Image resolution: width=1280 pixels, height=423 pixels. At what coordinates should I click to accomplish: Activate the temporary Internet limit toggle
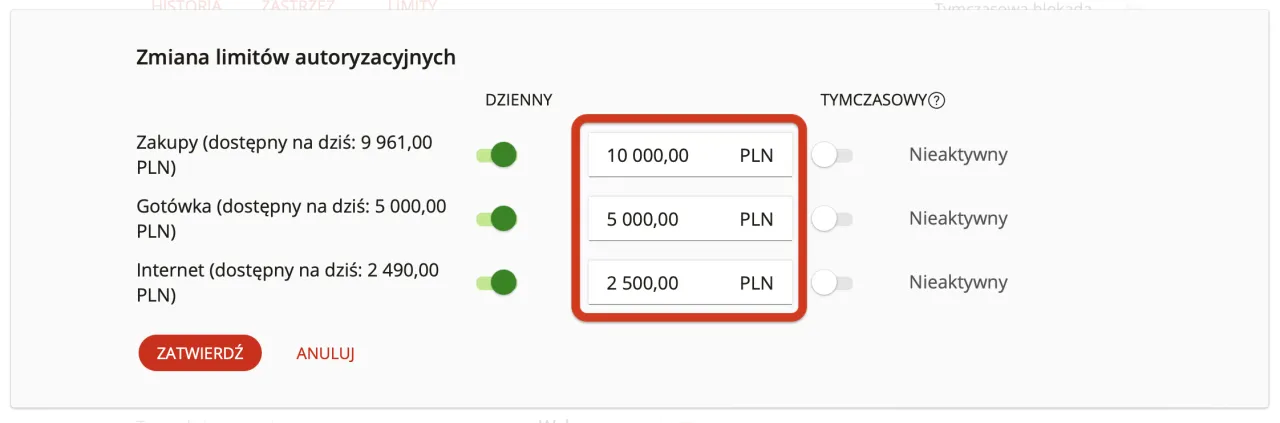[832, 283]
